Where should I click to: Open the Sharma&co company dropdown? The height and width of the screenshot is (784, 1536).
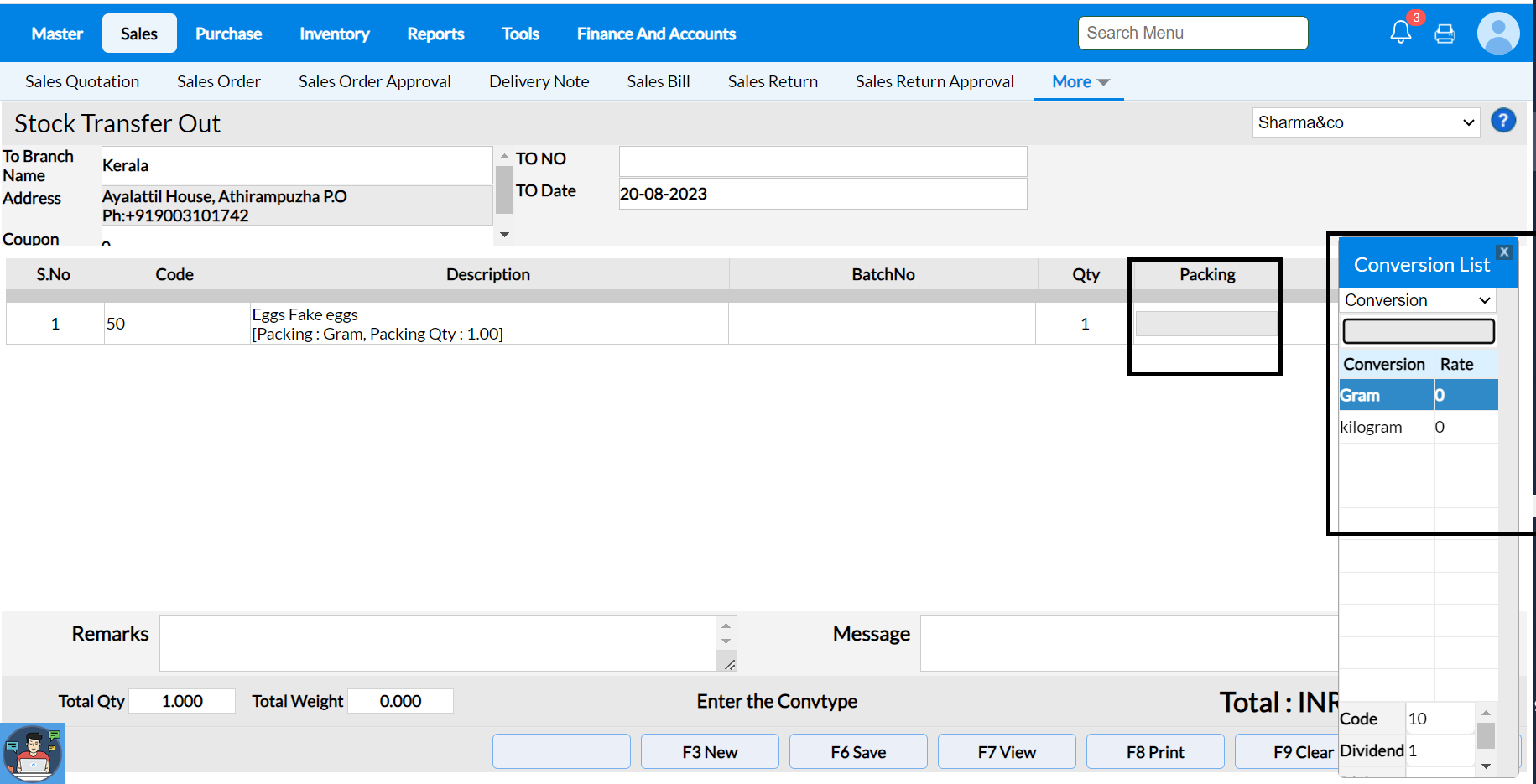(x=1365, y=122)
